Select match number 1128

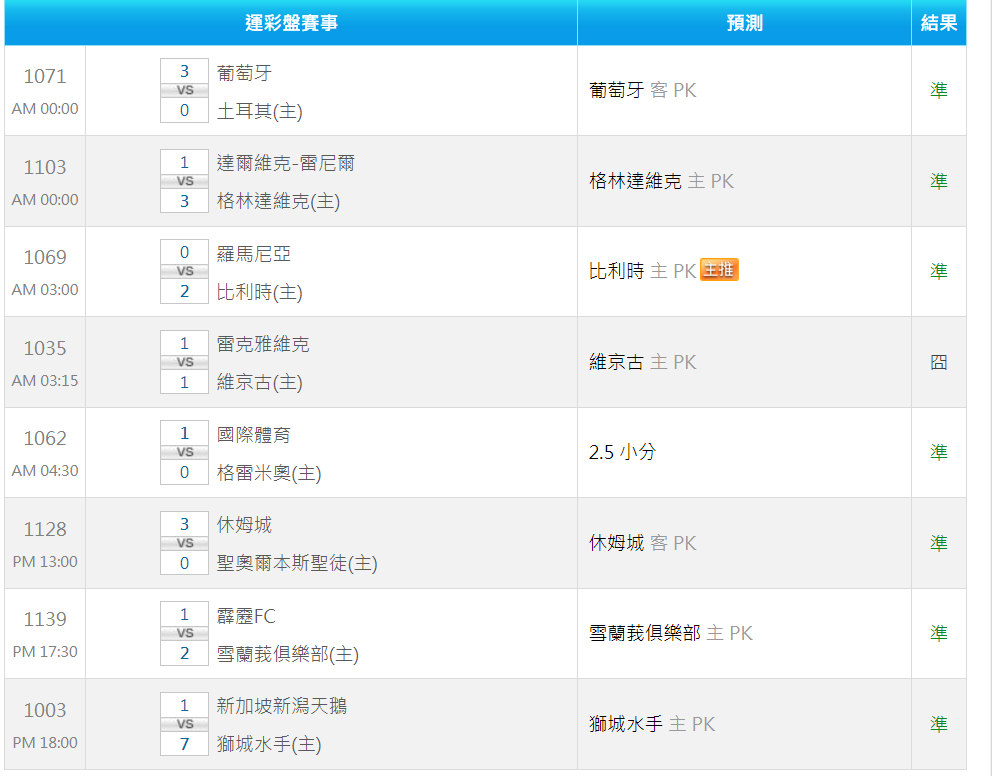[x=45, y=529]
